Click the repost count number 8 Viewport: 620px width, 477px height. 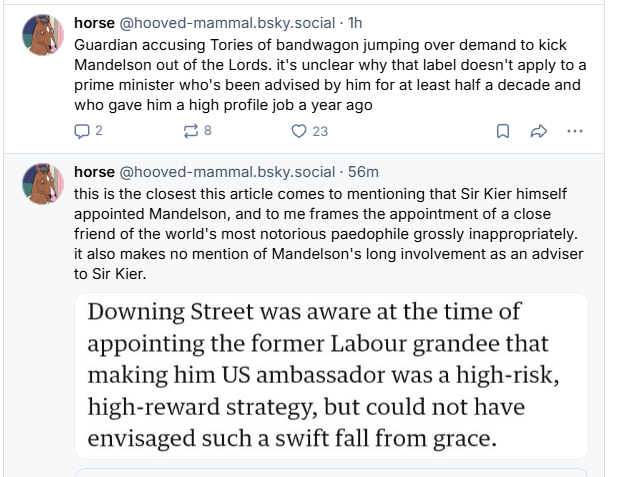(x=208, y=130)
